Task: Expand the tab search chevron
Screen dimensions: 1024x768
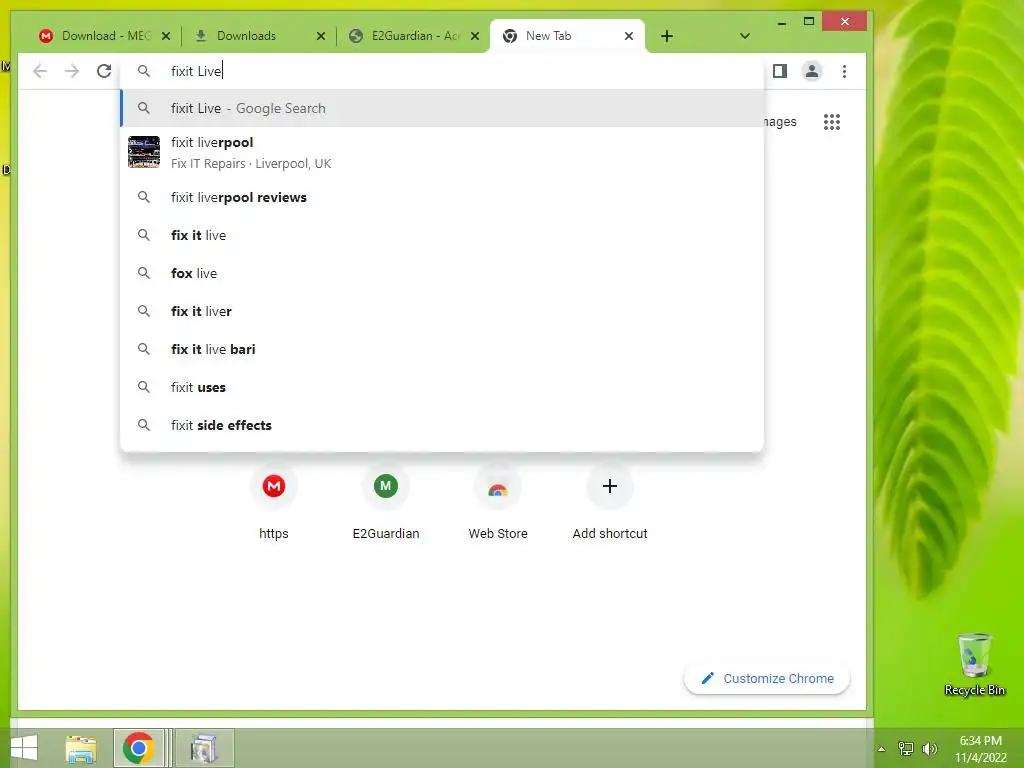Action: [x=744, y=36]
